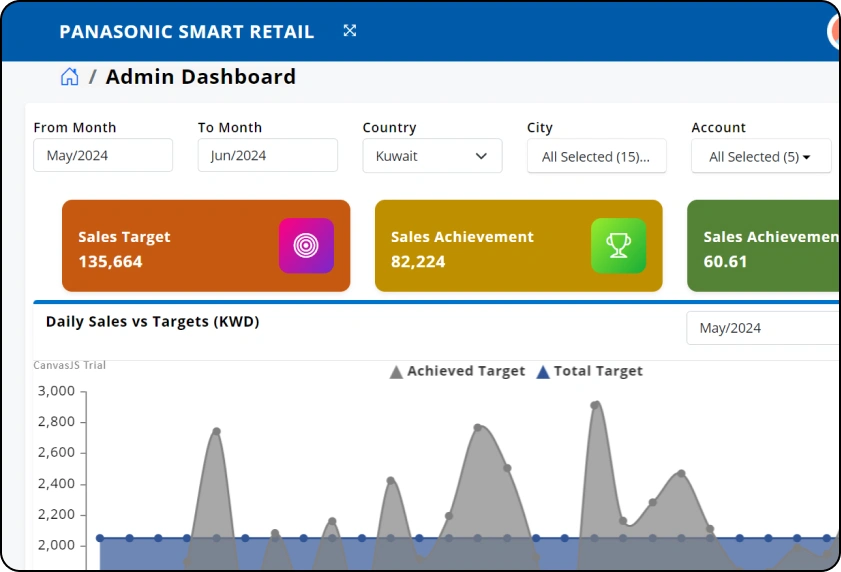
Task: Click the From Month filter label
Action: (x=75, y=128)
